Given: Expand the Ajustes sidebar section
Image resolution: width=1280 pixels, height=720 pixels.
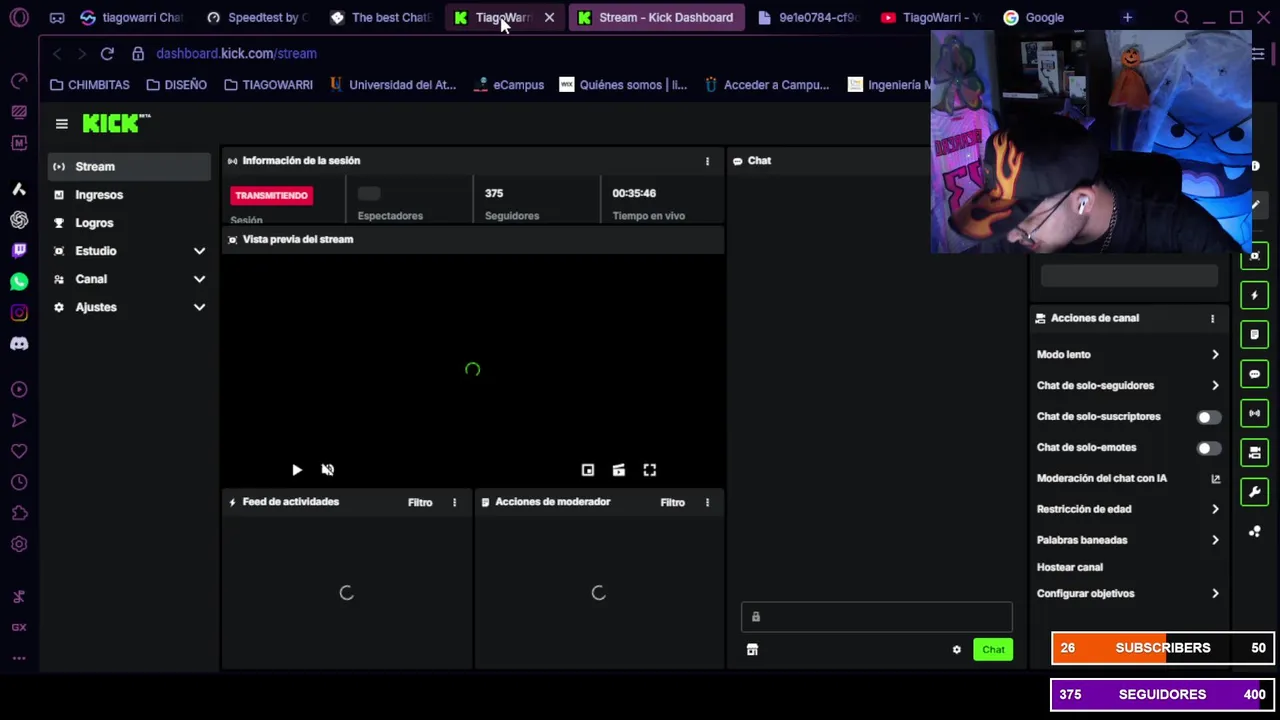Looking at the screenshot, I should point(199,307).
